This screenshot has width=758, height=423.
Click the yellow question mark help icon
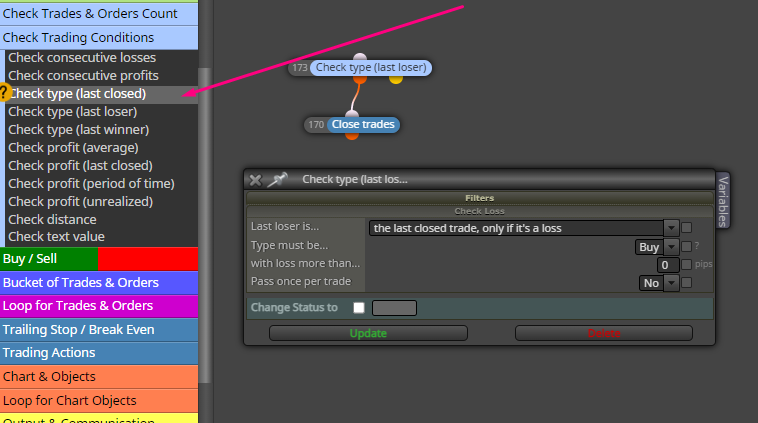pyautogui.click(x=3, y=92)
